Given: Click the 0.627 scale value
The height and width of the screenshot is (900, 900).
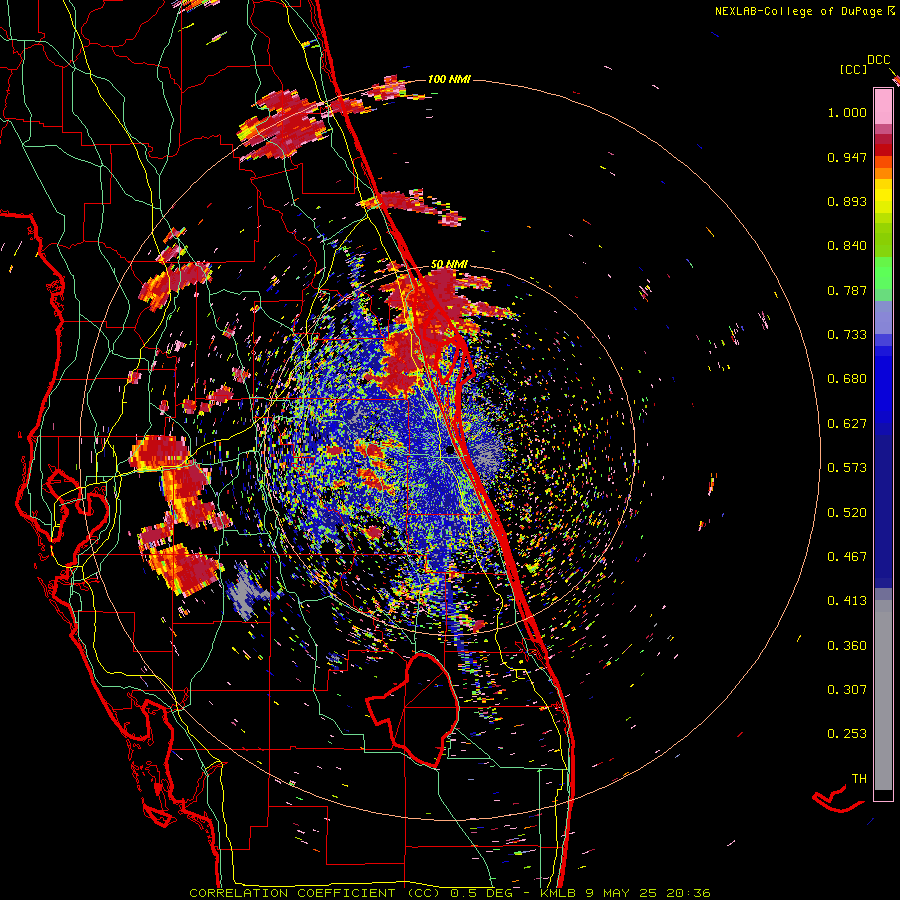Looking at the screenshot, I should click(847, 424).
